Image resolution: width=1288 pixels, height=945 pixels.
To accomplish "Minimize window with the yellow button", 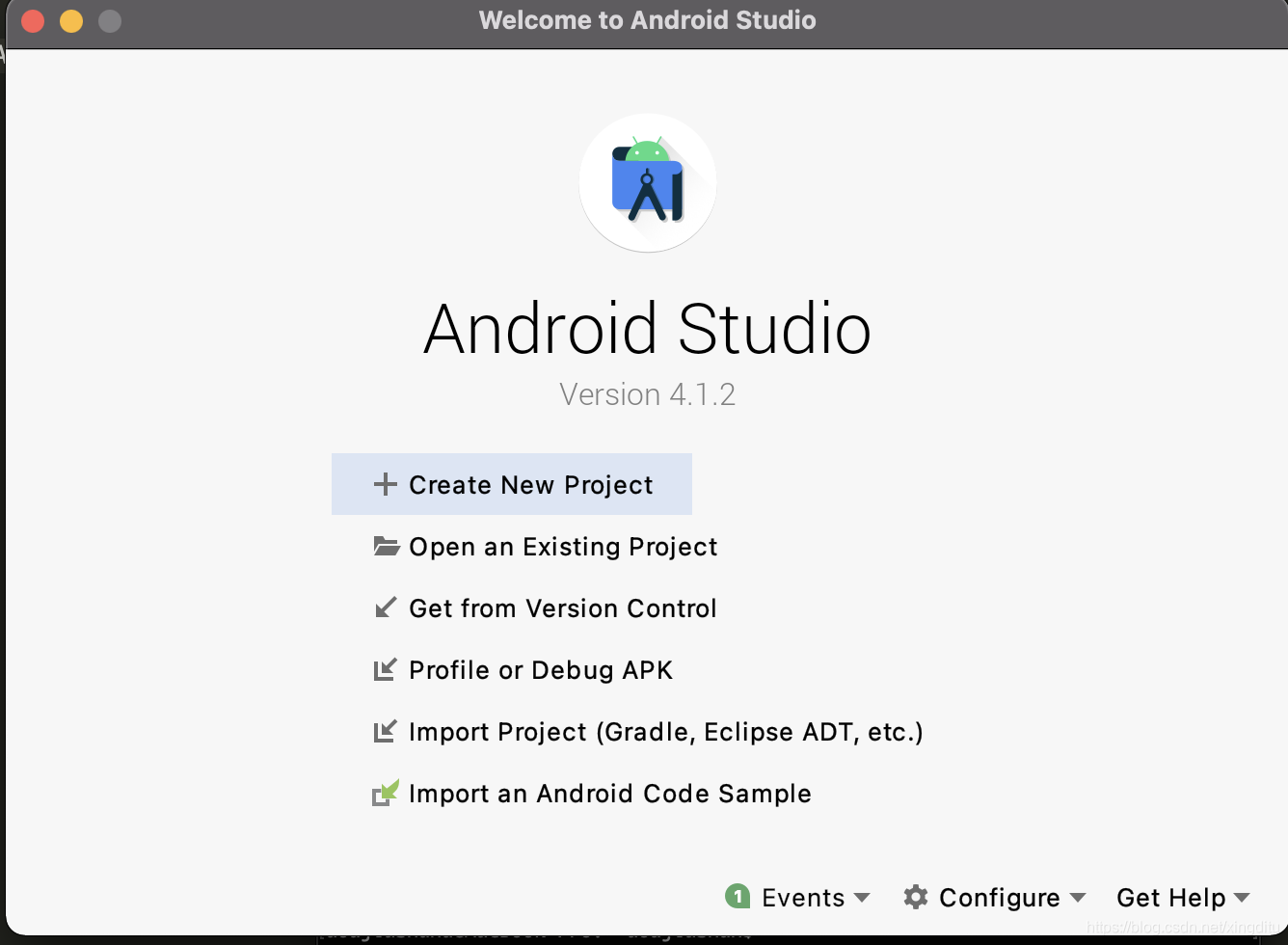I will point(71,20).
